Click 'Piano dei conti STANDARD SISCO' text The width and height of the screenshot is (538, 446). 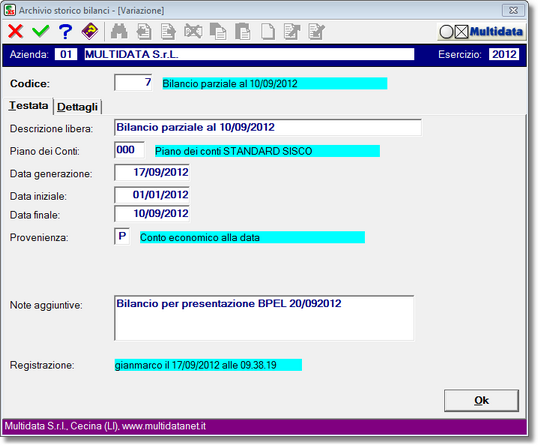coord(234,151)
